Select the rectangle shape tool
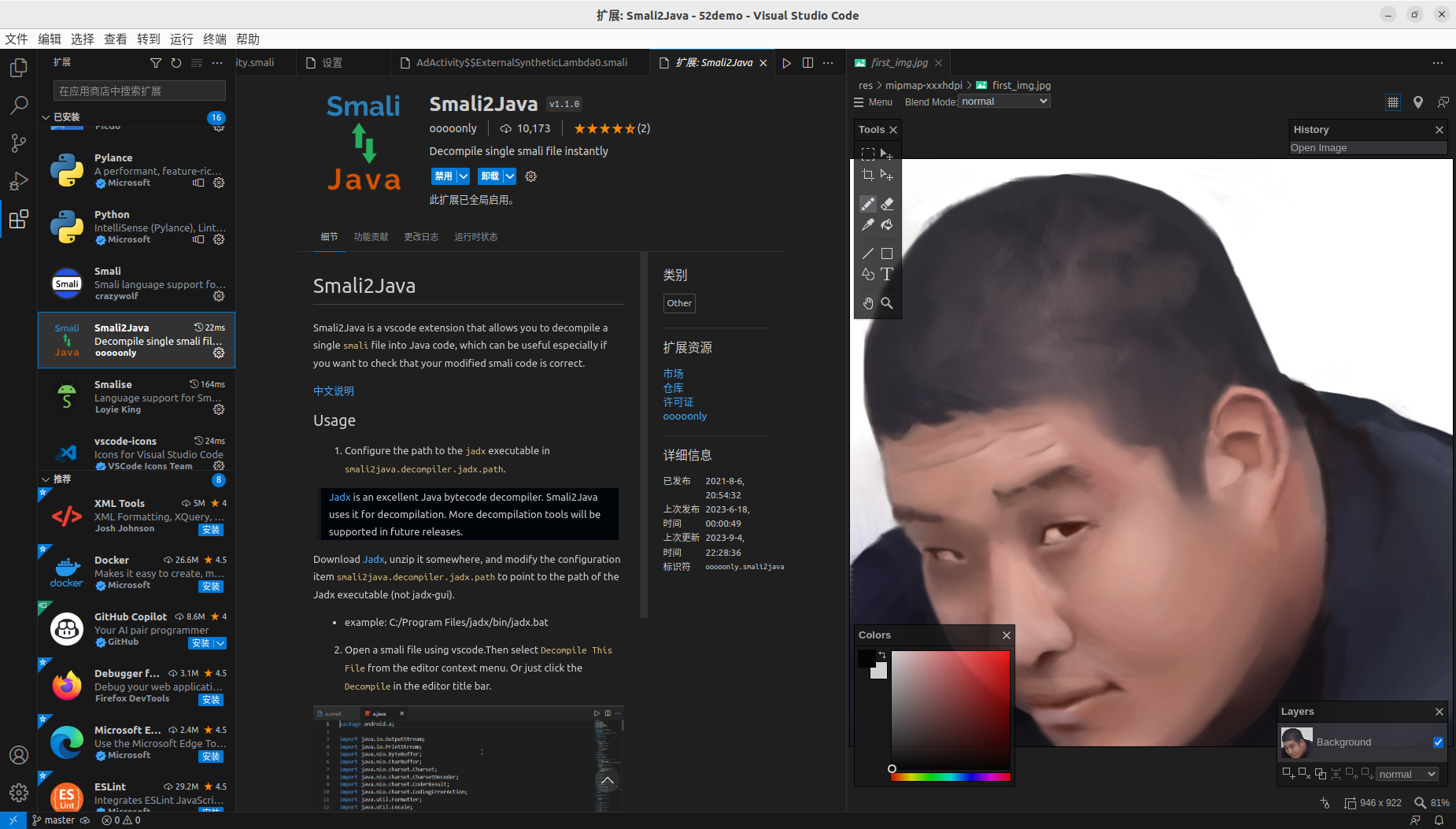The width and height of the screenshot is (1456, 829). click(887, 254)
